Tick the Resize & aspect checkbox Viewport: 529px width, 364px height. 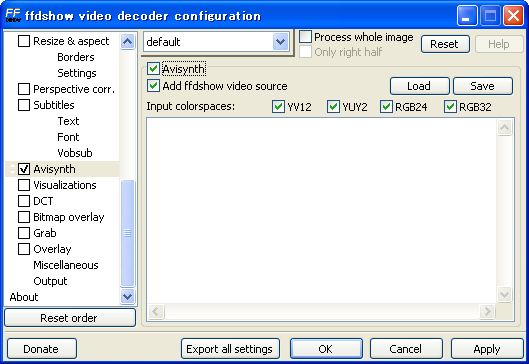pyautogui.click(x=24, y=41)
